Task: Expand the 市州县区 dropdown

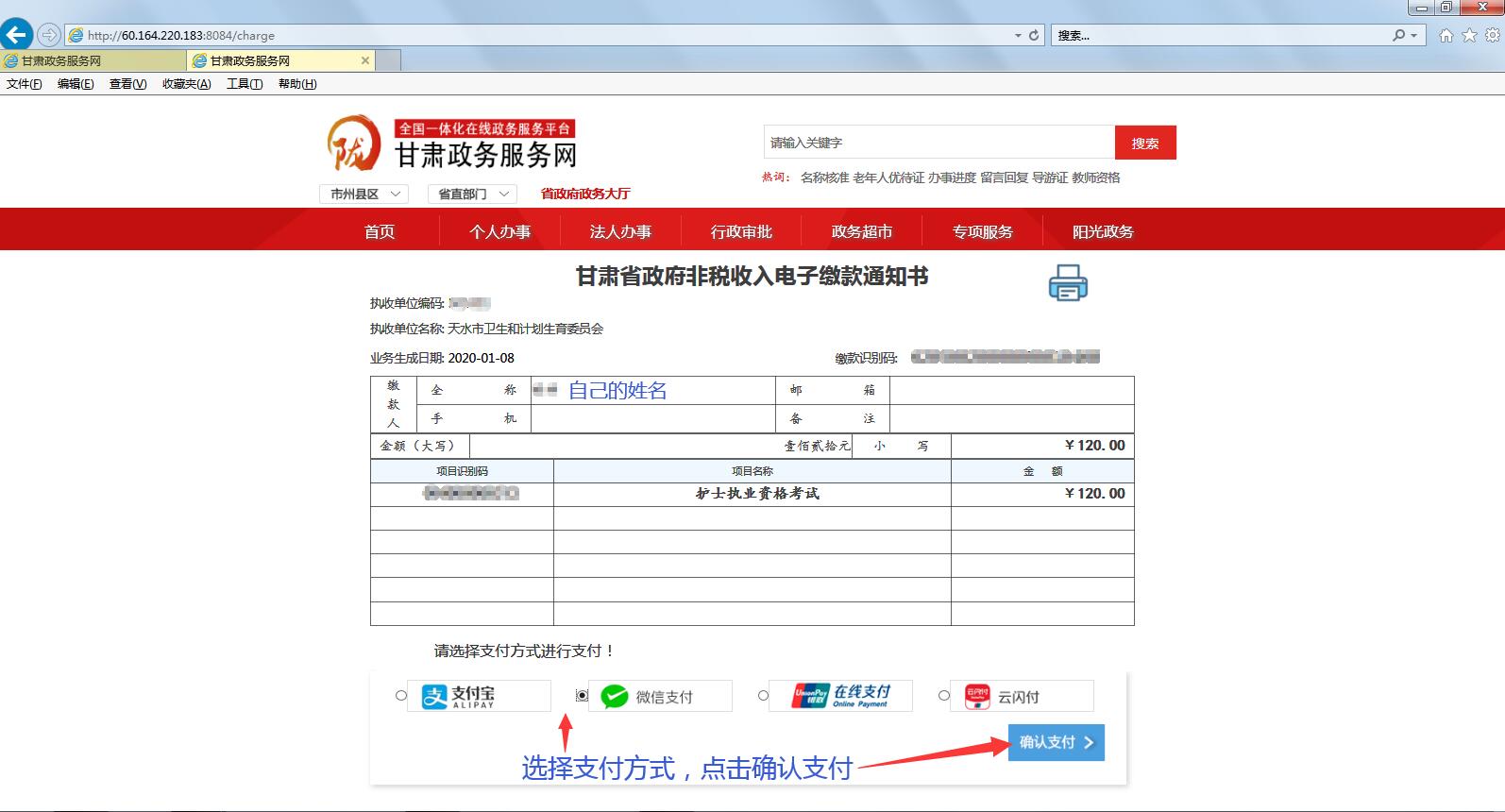Action: tap(364, 194)
